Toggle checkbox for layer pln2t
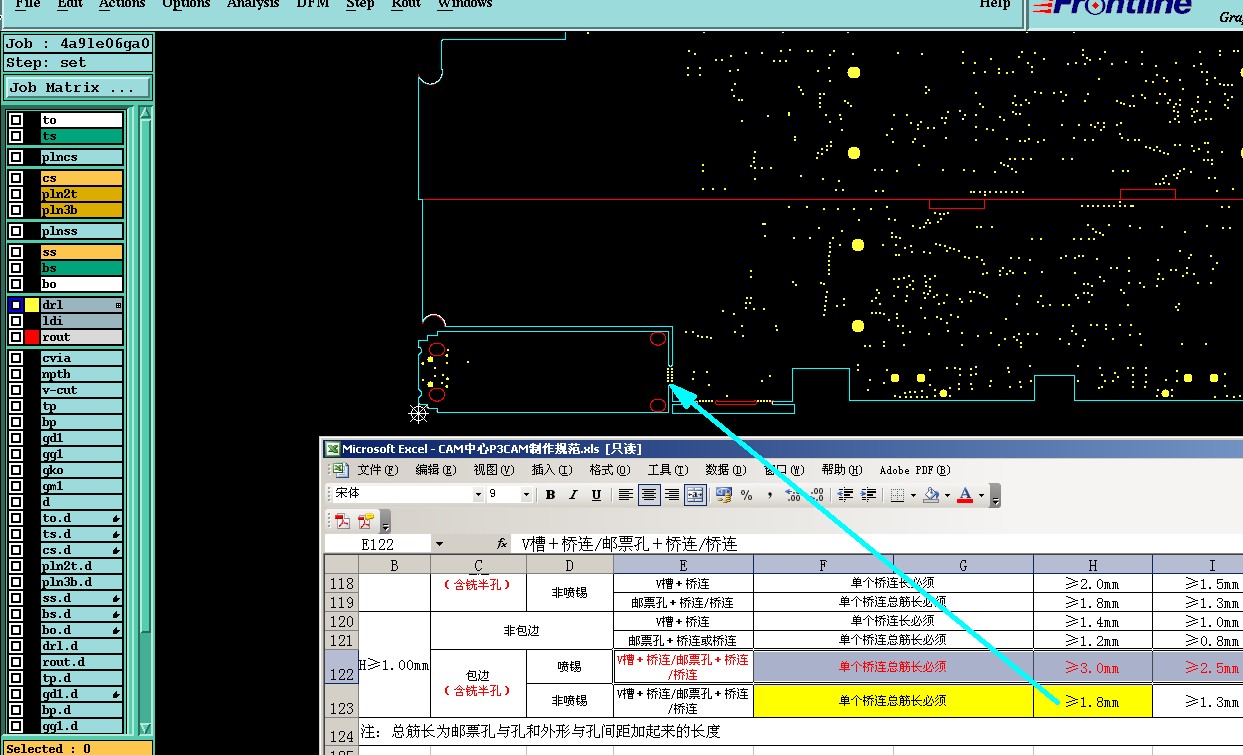Screen dimensions: 1243x755 click(16, 194)
